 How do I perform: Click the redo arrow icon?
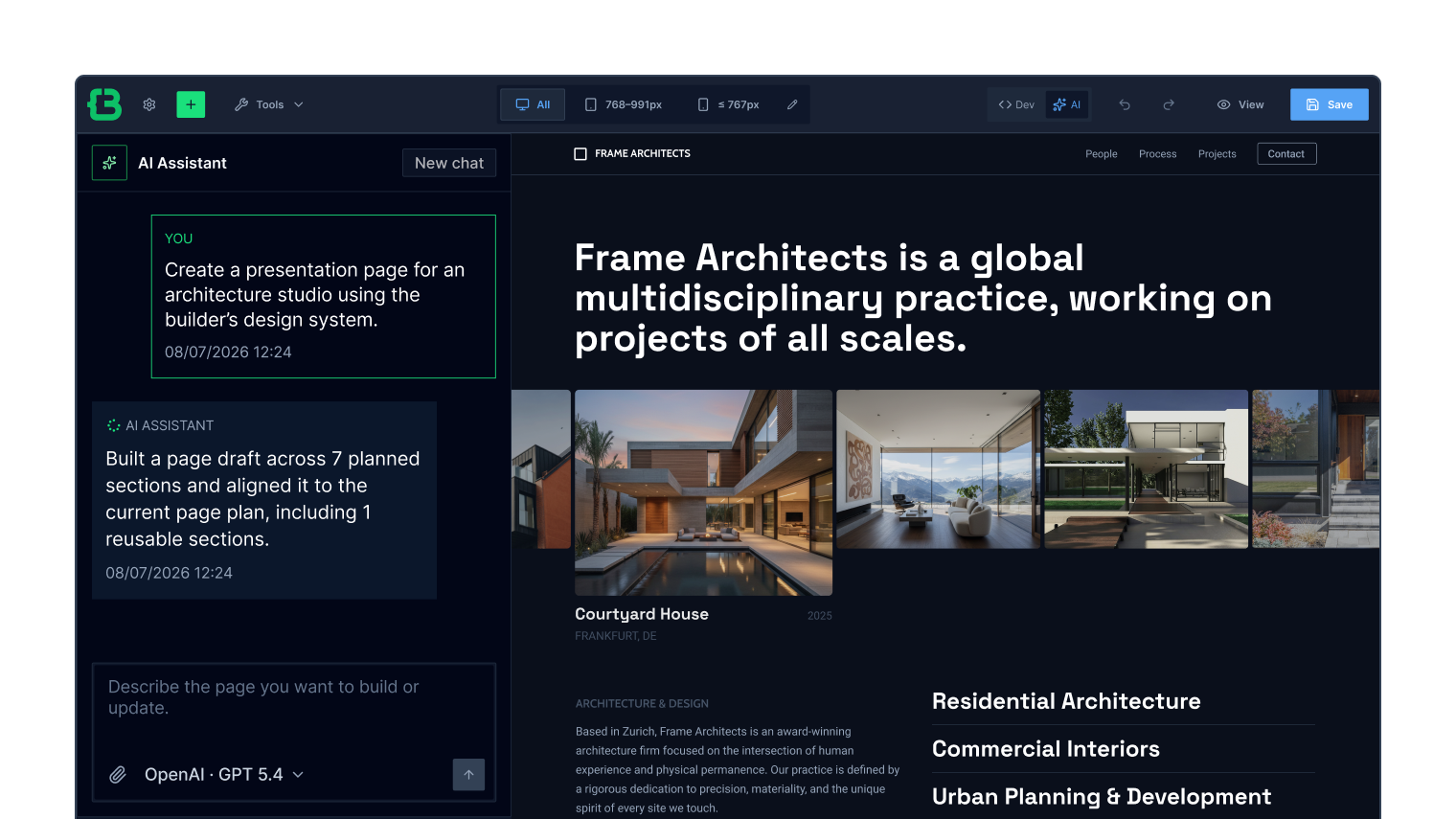(1169, 104)
